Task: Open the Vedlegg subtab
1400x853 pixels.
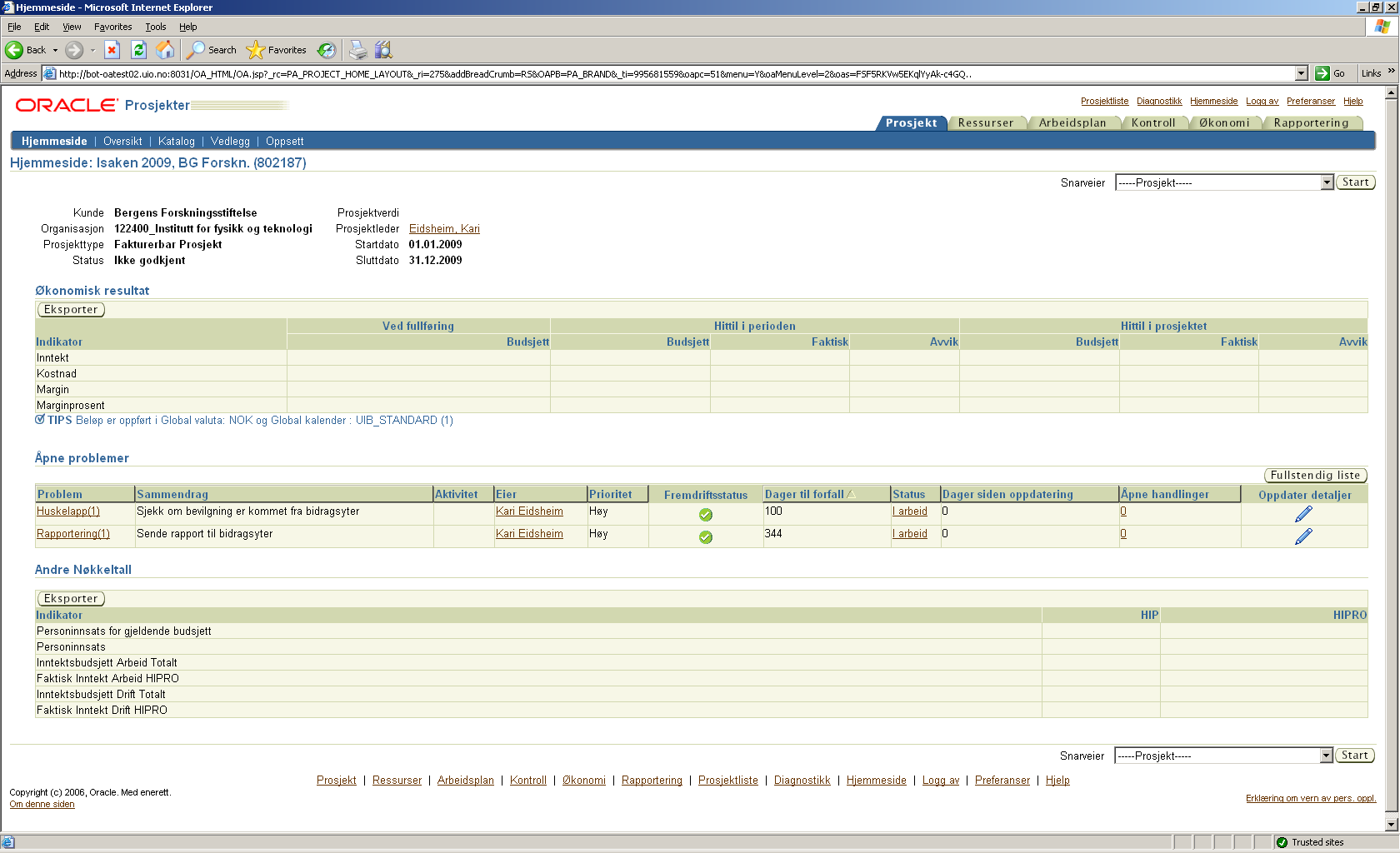Action: pos(230,141)
